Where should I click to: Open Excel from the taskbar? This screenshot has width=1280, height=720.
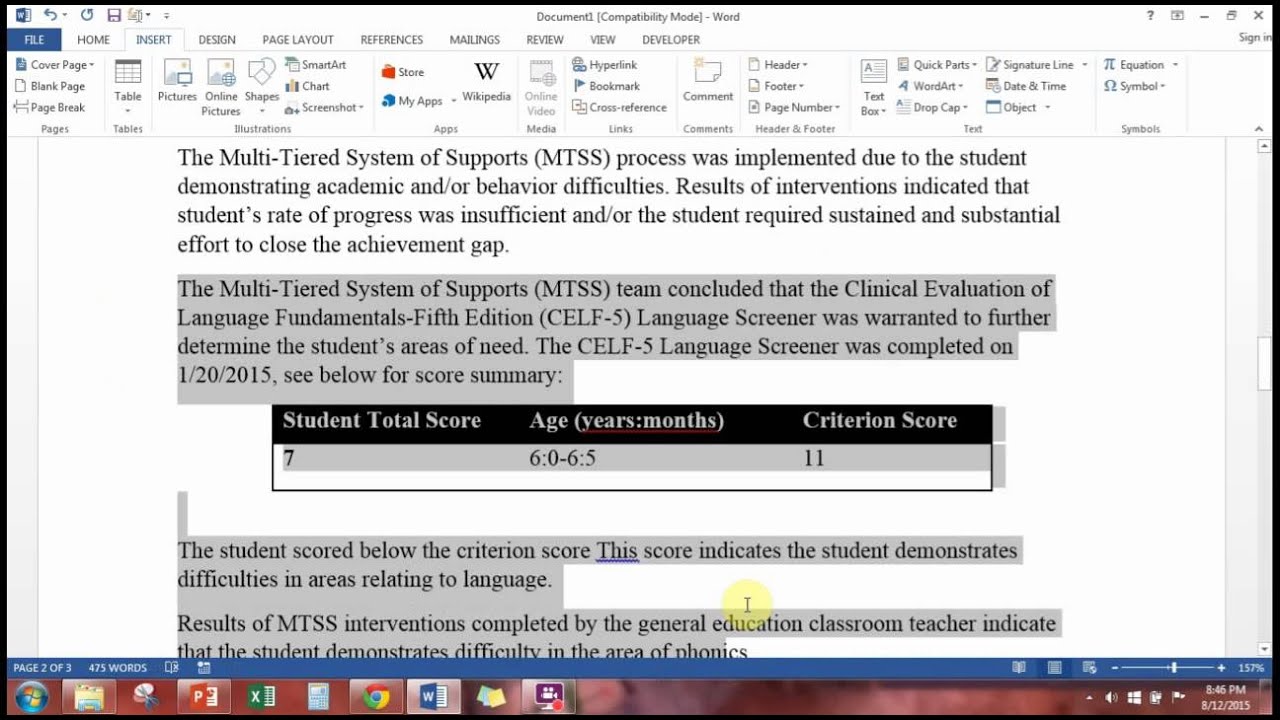coord(262,696)
